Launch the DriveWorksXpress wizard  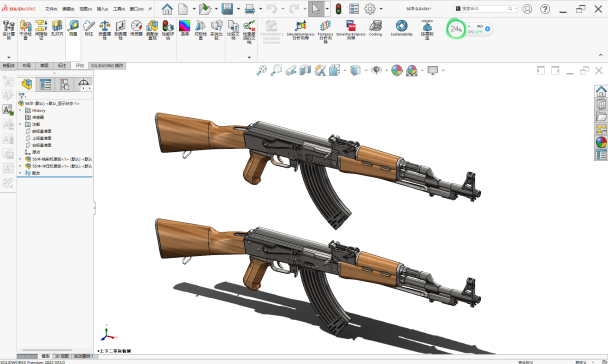pos(351,30)
